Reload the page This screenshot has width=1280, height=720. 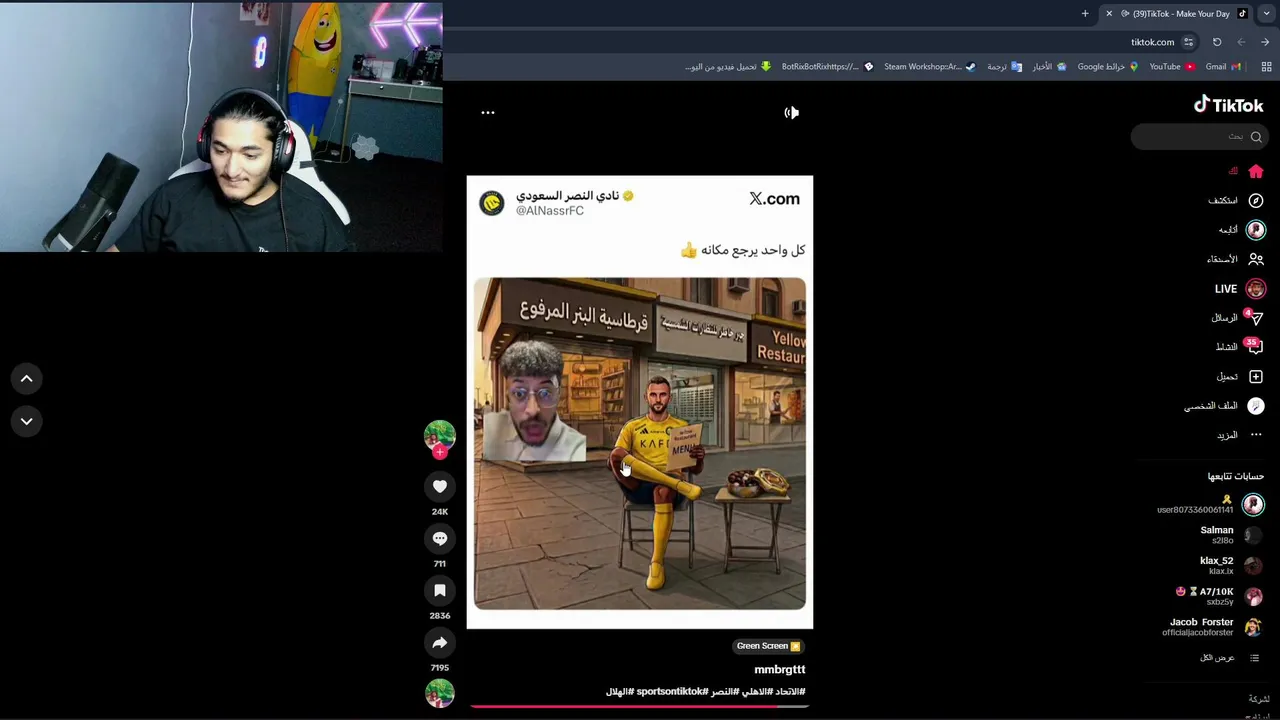pyautogui.click(x=1217, y=42)
